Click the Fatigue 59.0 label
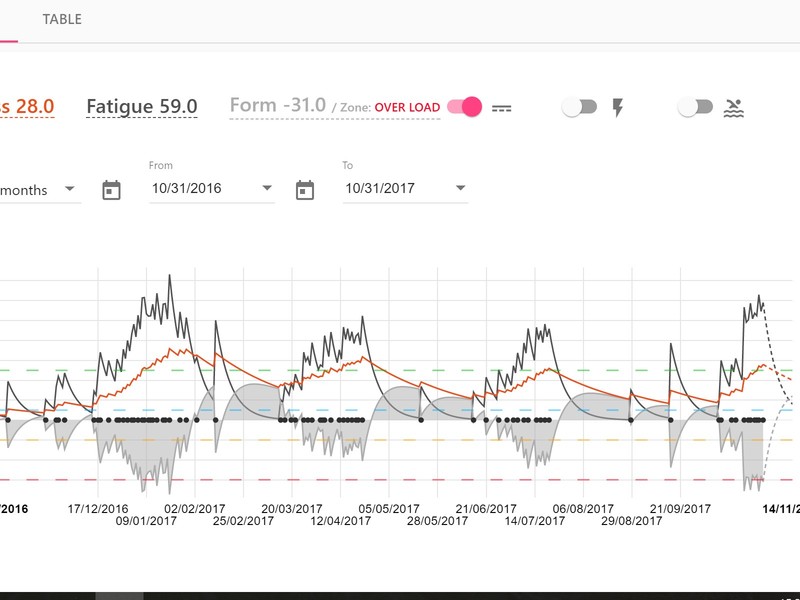Image resolution: width=800 pixels, height=600 pixels. (x=142, y=107)
